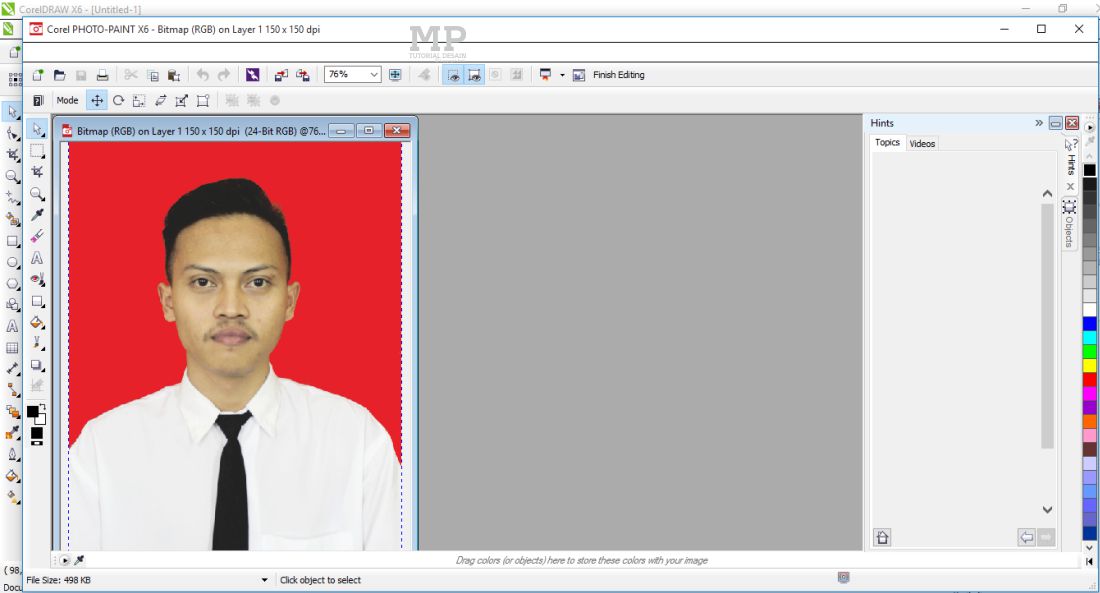Click the black fill color swatch below color control
Image resolution: width=1100 pixels, height=593 pixels.
point(36,434)
